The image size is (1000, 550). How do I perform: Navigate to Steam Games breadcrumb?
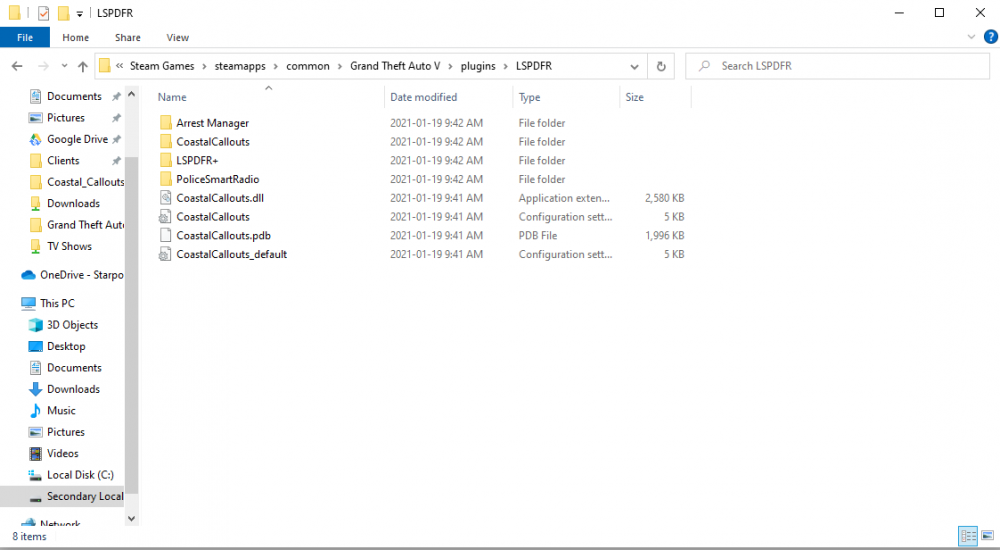click(x=162, y=66)
